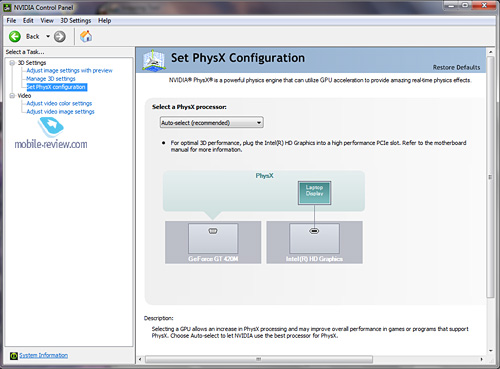Image resolution: width=500 pixels, height=369 pixels.
Task: Click the Intel(R) HD Graphics box
Action: coord(314,242)
